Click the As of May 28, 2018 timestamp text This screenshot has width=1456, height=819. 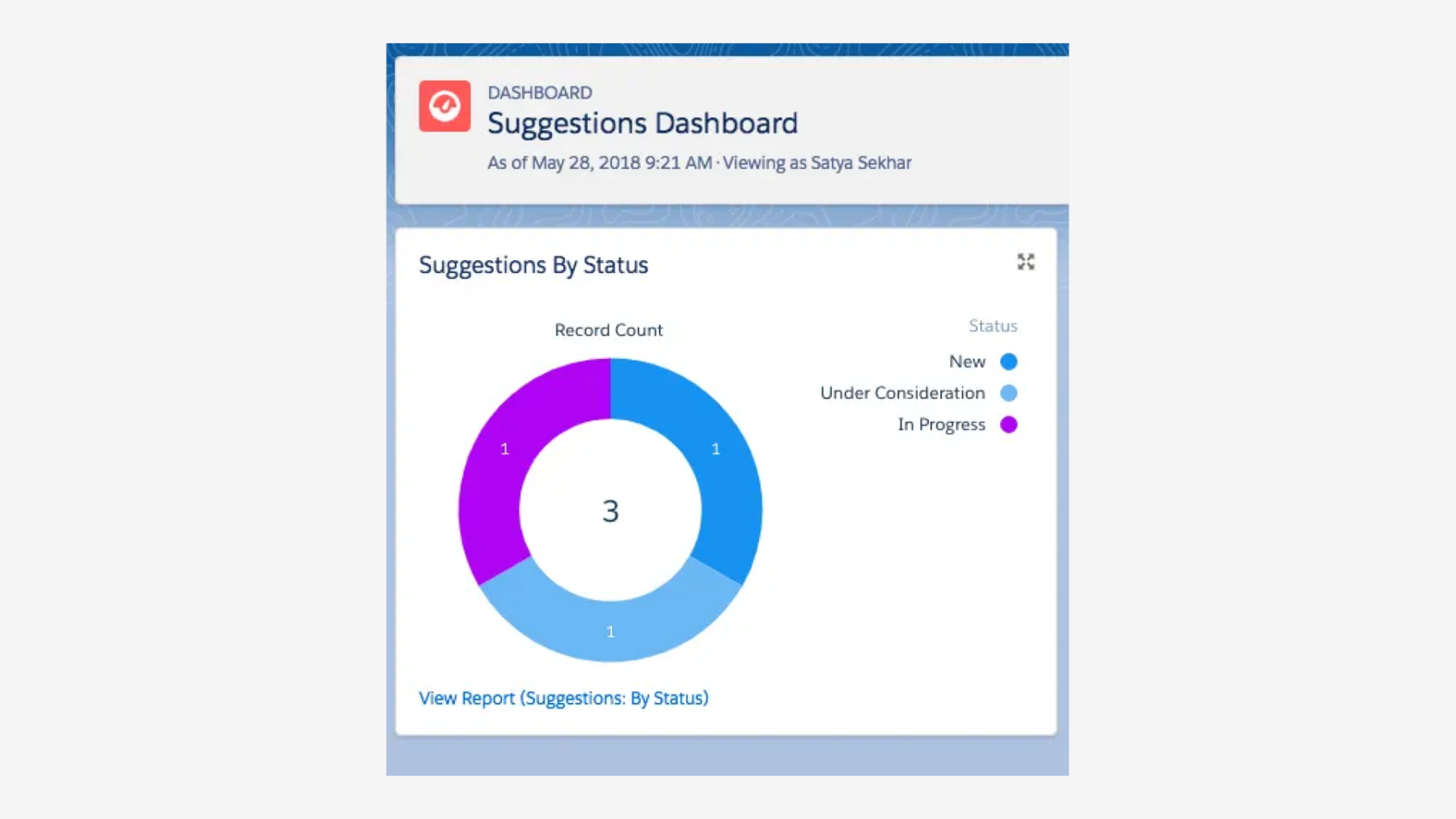click(x=600, y=163)
